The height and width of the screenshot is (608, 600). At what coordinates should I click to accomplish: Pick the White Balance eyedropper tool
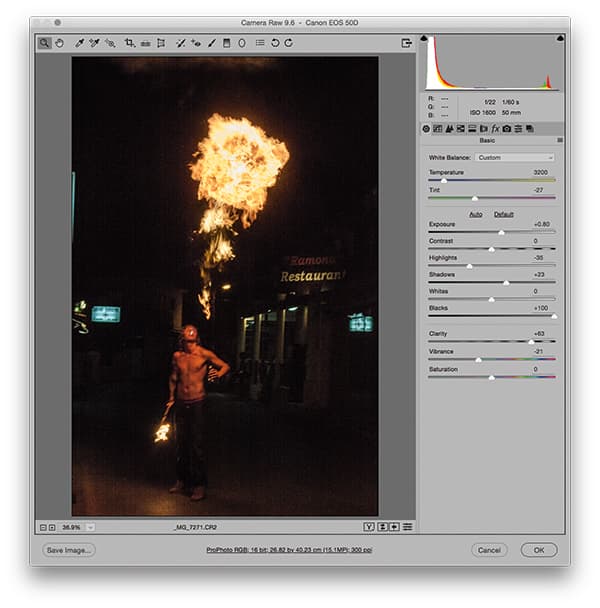point(80,43)
